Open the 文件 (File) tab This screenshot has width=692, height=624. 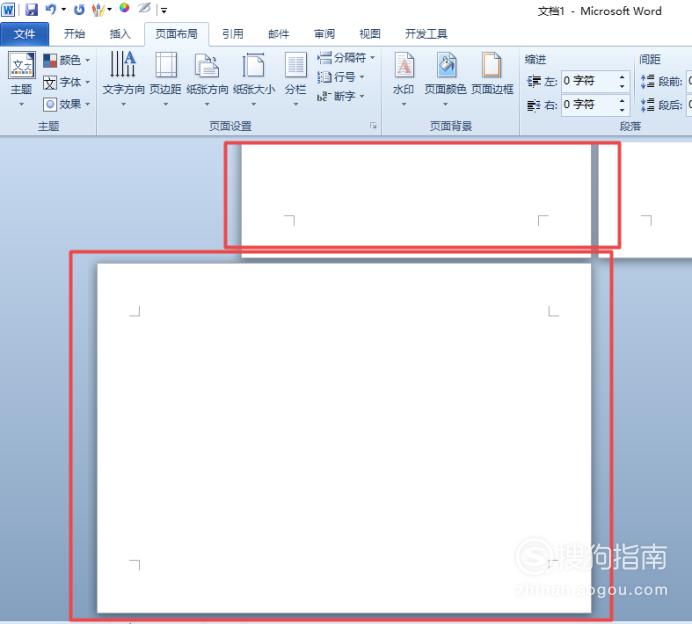tap(25, 34)
